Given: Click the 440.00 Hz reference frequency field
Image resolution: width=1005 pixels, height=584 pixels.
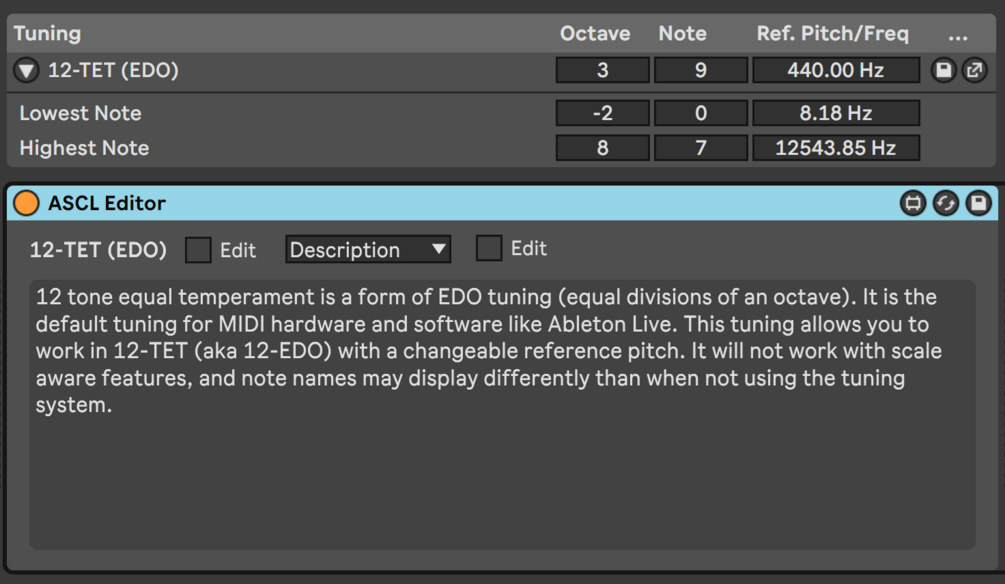Looking at the screenshot, I should point(836,71).
